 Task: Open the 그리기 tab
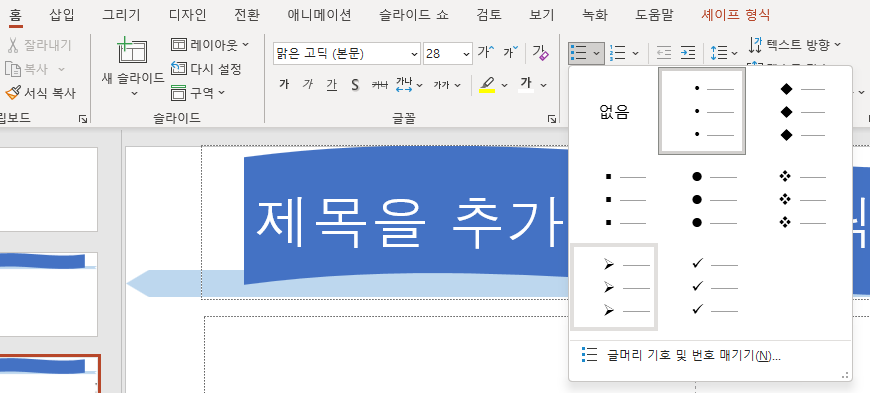(x=121, y=15)
